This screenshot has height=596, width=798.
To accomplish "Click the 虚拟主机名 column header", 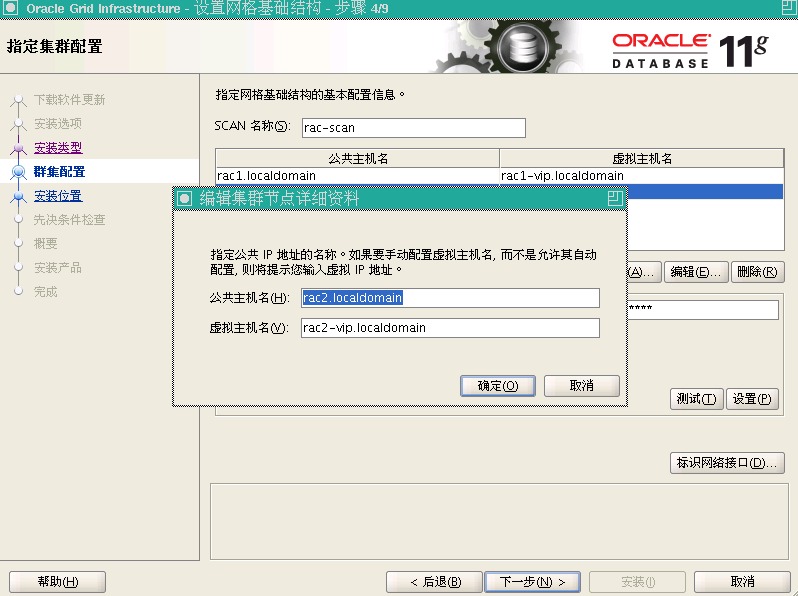I will pyautogui.click(x=642, y=158).
